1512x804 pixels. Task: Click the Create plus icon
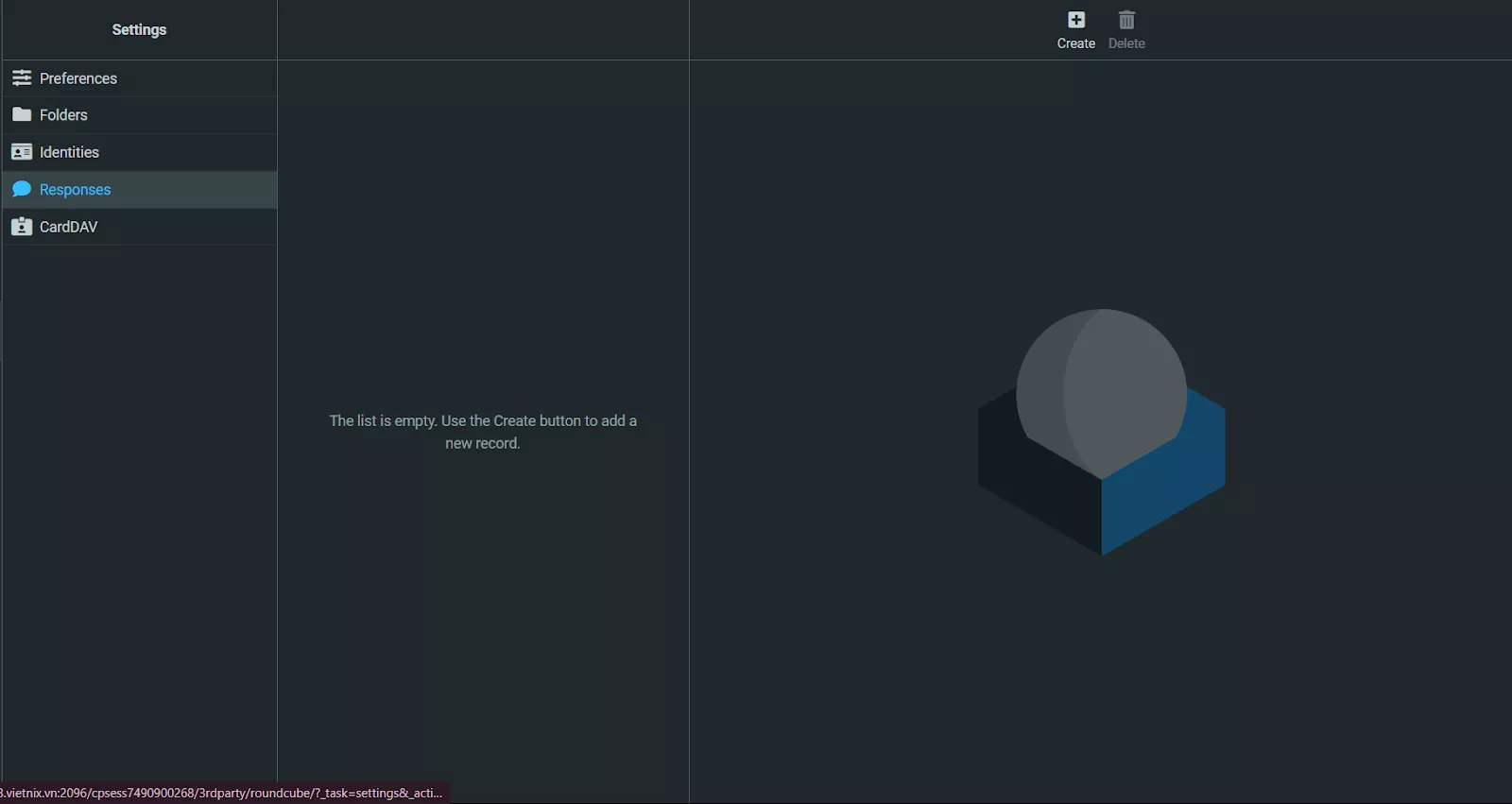pyautogui.click(x=1075, y=20)
